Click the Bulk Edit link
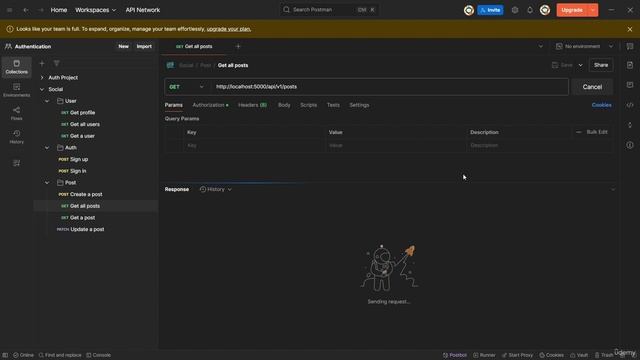The width and height of the screenshot is (640, 360). point(597,132)
